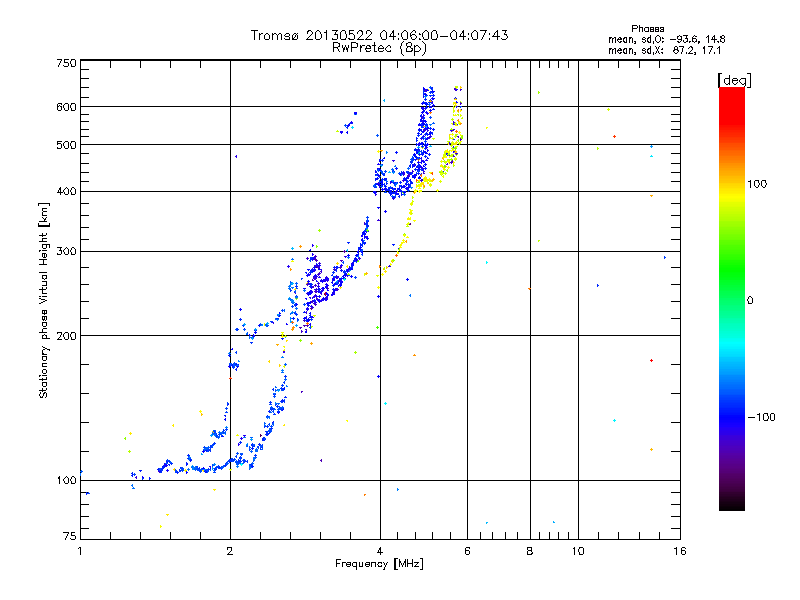Click the x-axis tick label '2'

pos(230,551)
